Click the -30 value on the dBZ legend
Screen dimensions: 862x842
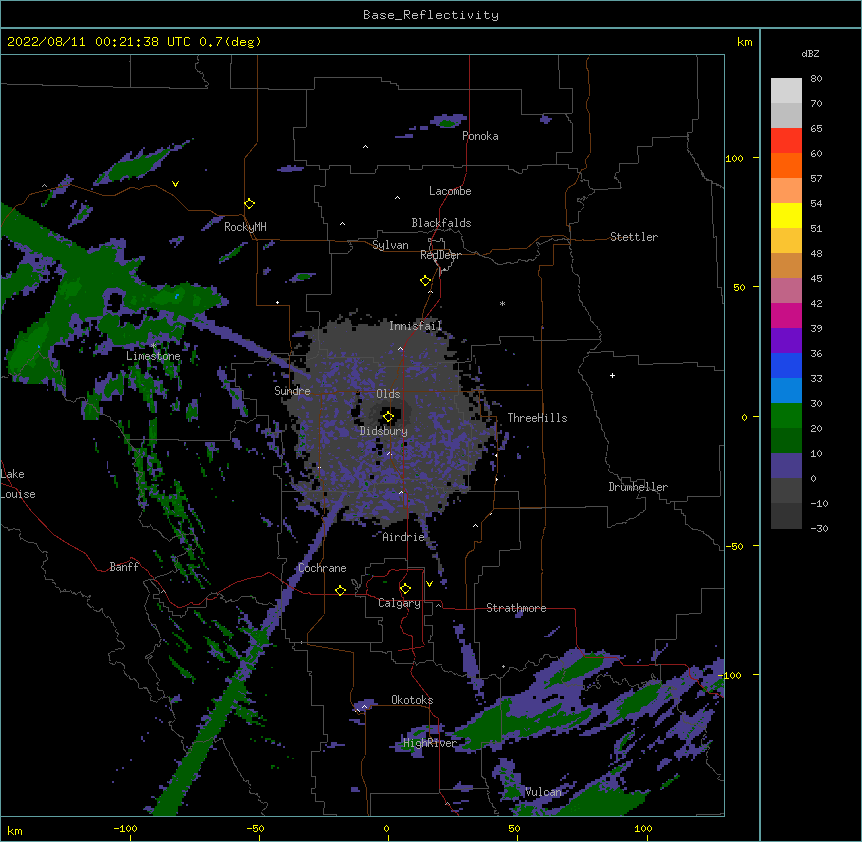[819, 529]
